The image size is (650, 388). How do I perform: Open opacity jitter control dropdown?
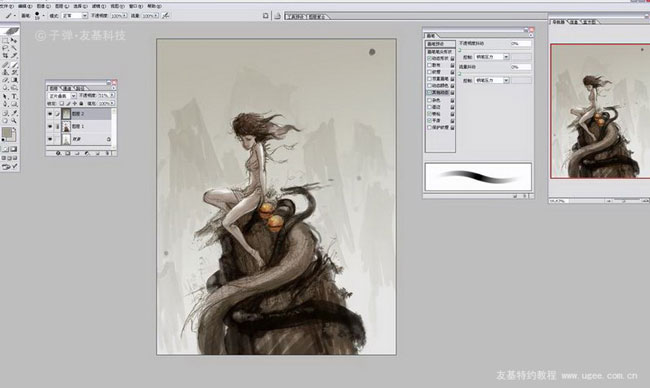[506, 57]
